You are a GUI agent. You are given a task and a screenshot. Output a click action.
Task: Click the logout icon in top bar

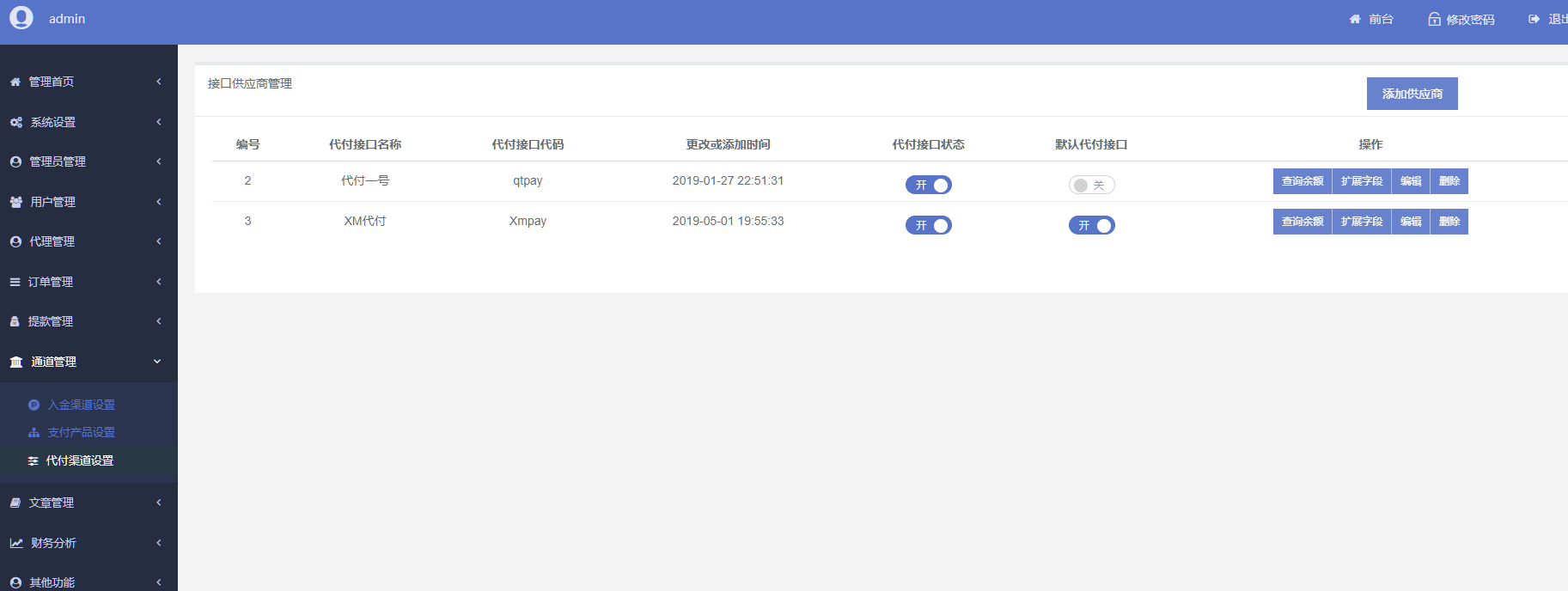coord(1534,19)
